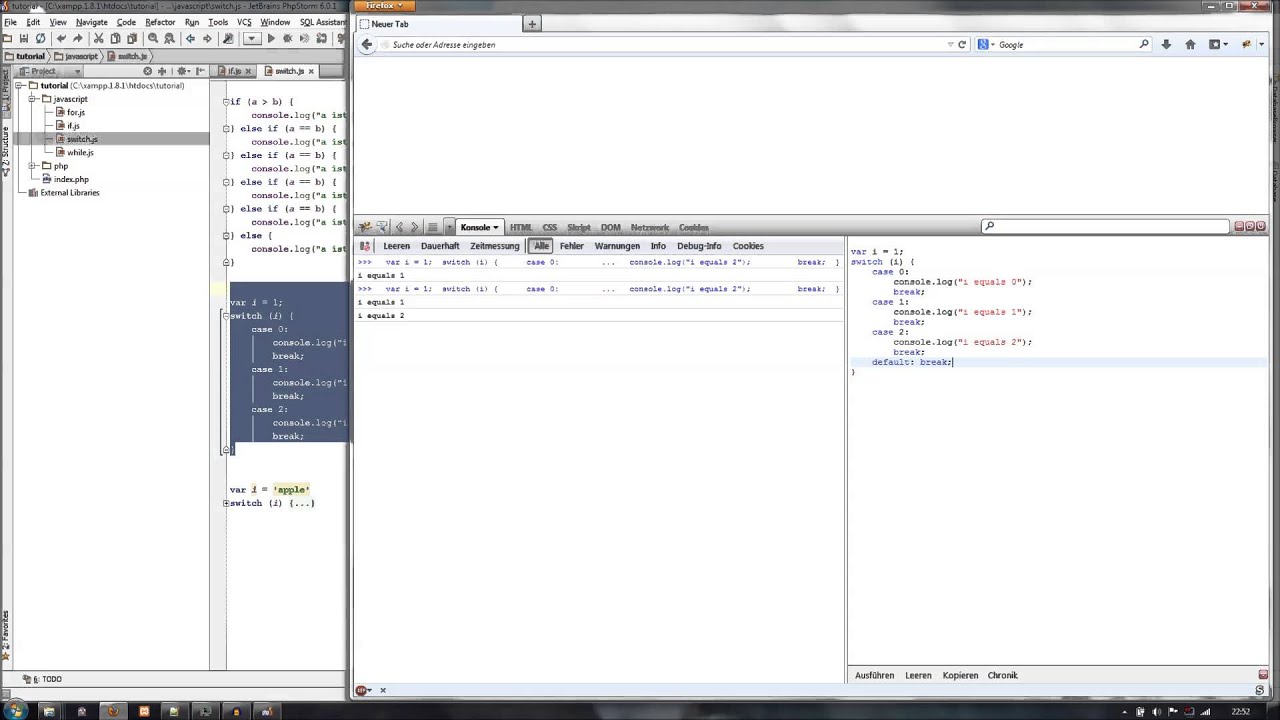
Task: Click Collapse All icon in Project panel
Action: point(162,71)
